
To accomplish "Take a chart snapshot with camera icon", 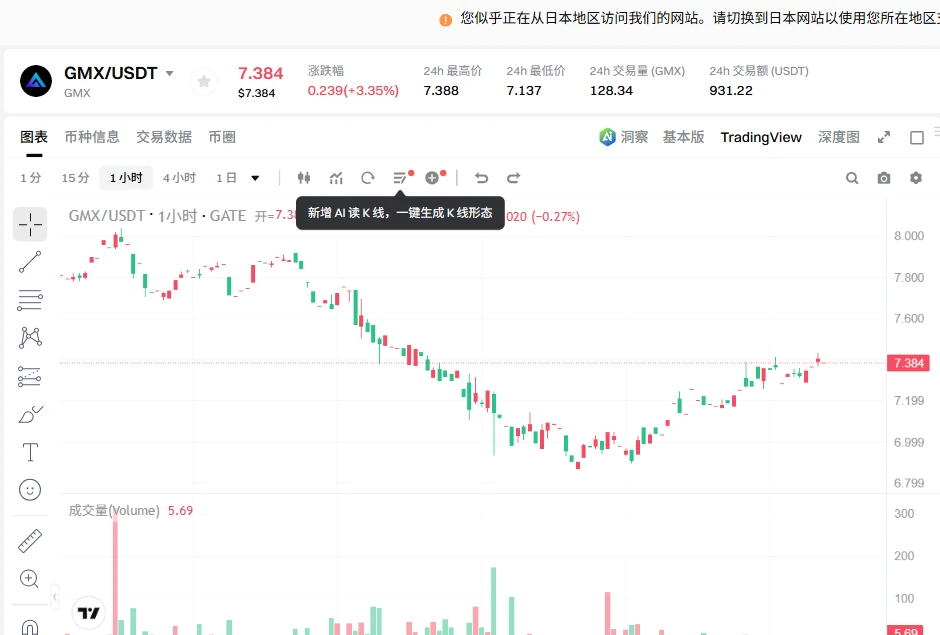I will point(884,178).
